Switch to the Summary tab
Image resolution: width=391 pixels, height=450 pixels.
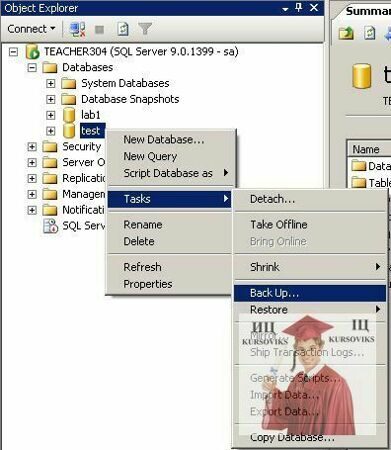click(368, 11)
